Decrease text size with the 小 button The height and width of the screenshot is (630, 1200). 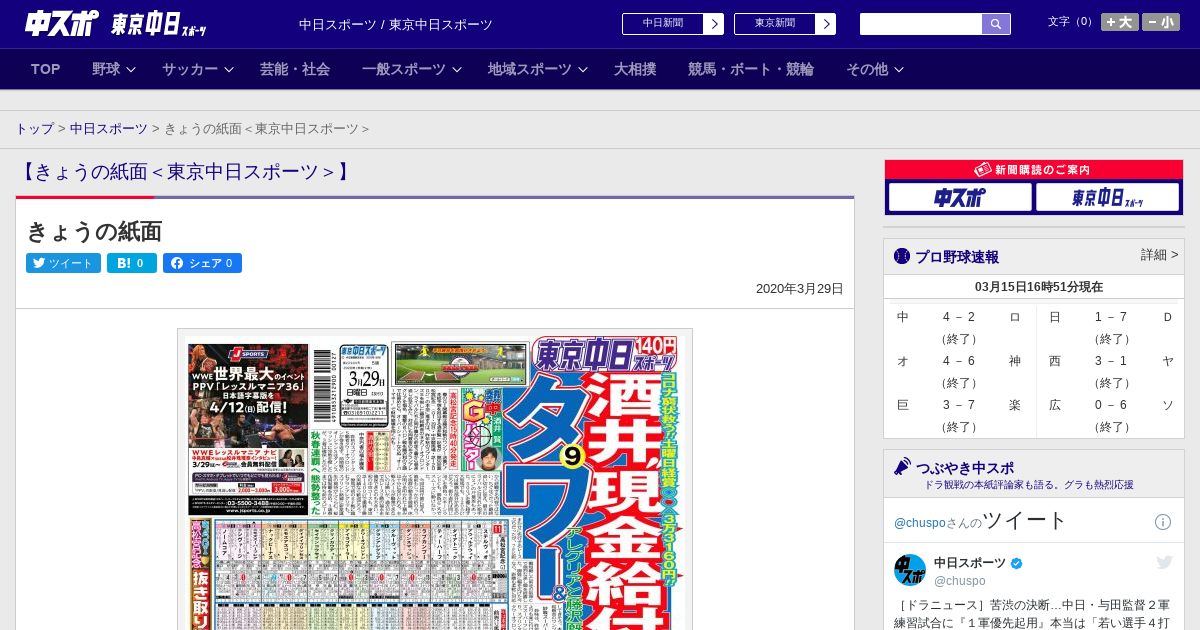point(1161,22)
